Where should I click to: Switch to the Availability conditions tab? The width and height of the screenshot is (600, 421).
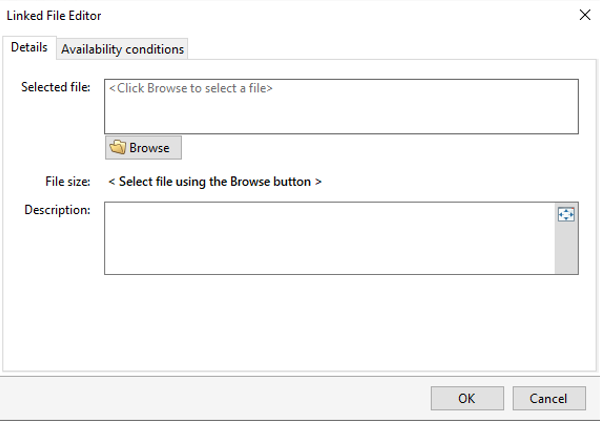[122, 49]
